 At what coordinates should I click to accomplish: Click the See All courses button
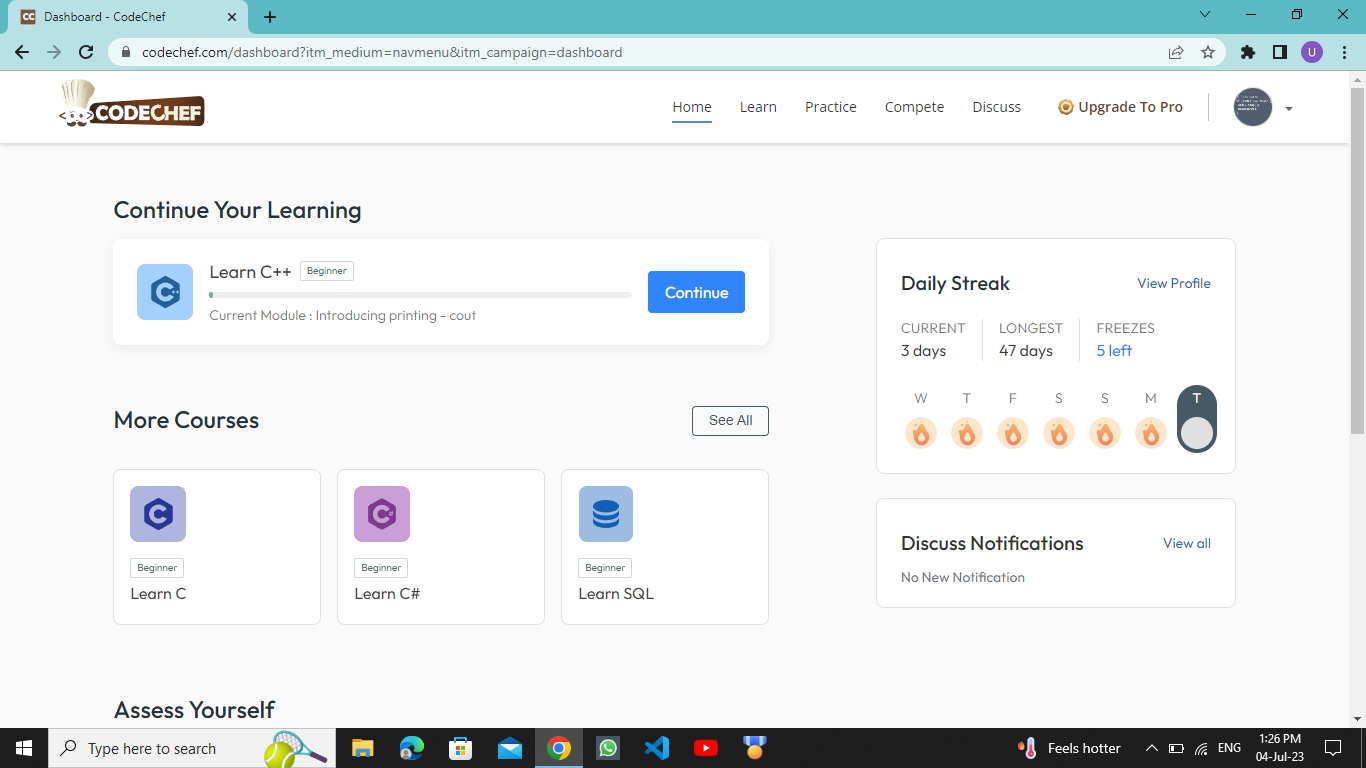coord(730,421)
